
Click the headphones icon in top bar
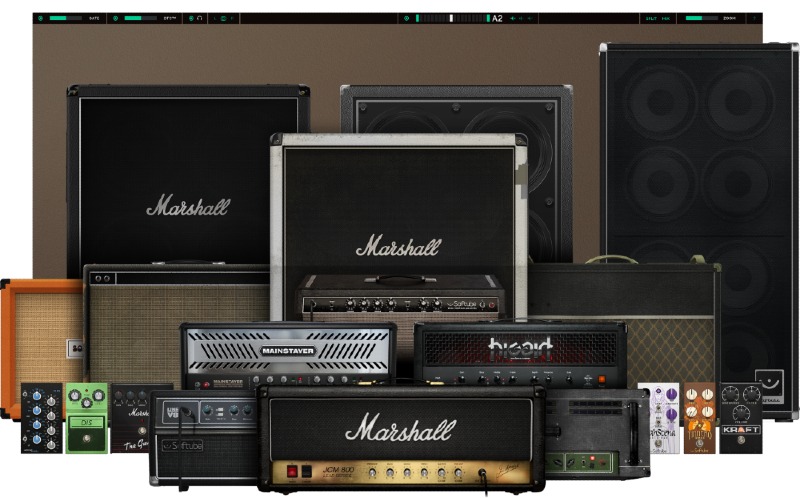click(200, 18)
